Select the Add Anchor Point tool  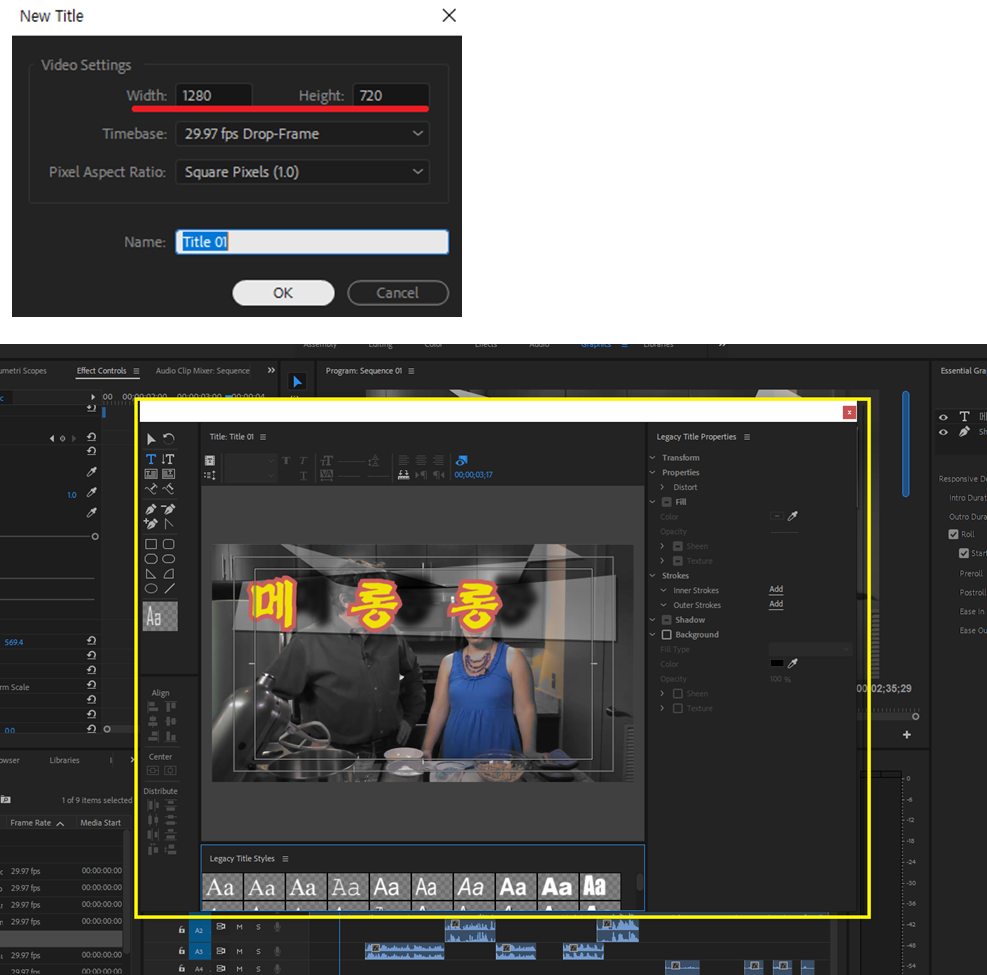pyautogui.click(x=151, y=524)
